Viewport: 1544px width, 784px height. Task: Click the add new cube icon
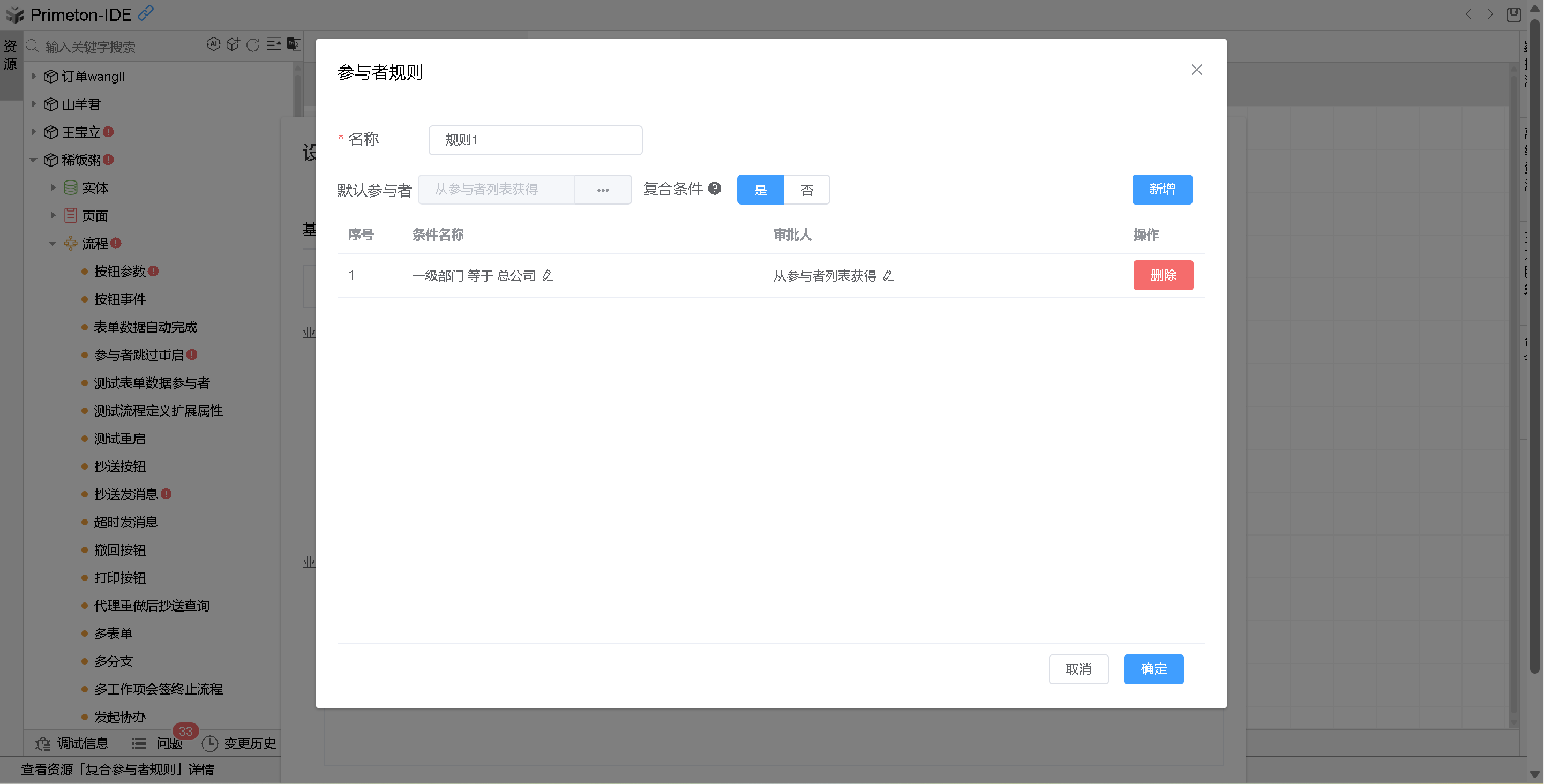point(233,44)
